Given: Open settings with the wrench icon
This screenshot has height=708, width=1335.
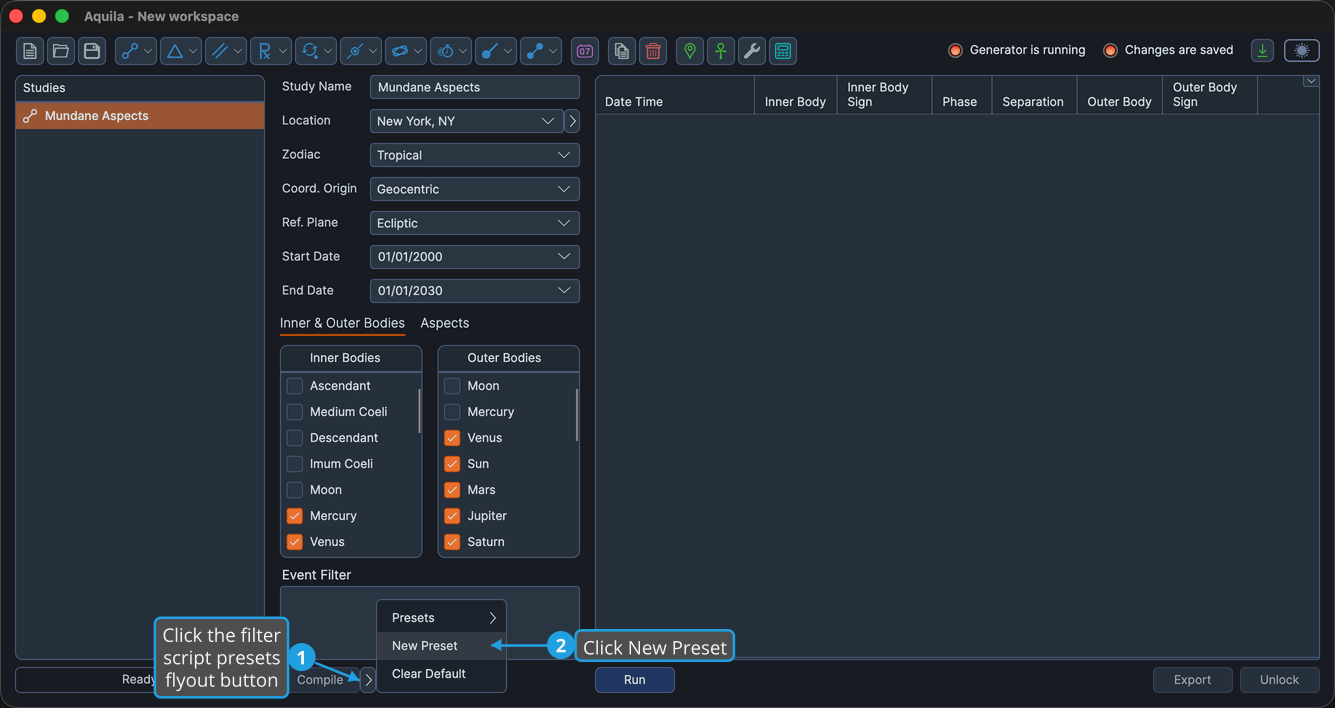Looking at the screenshot, I should tap(752, 51).
